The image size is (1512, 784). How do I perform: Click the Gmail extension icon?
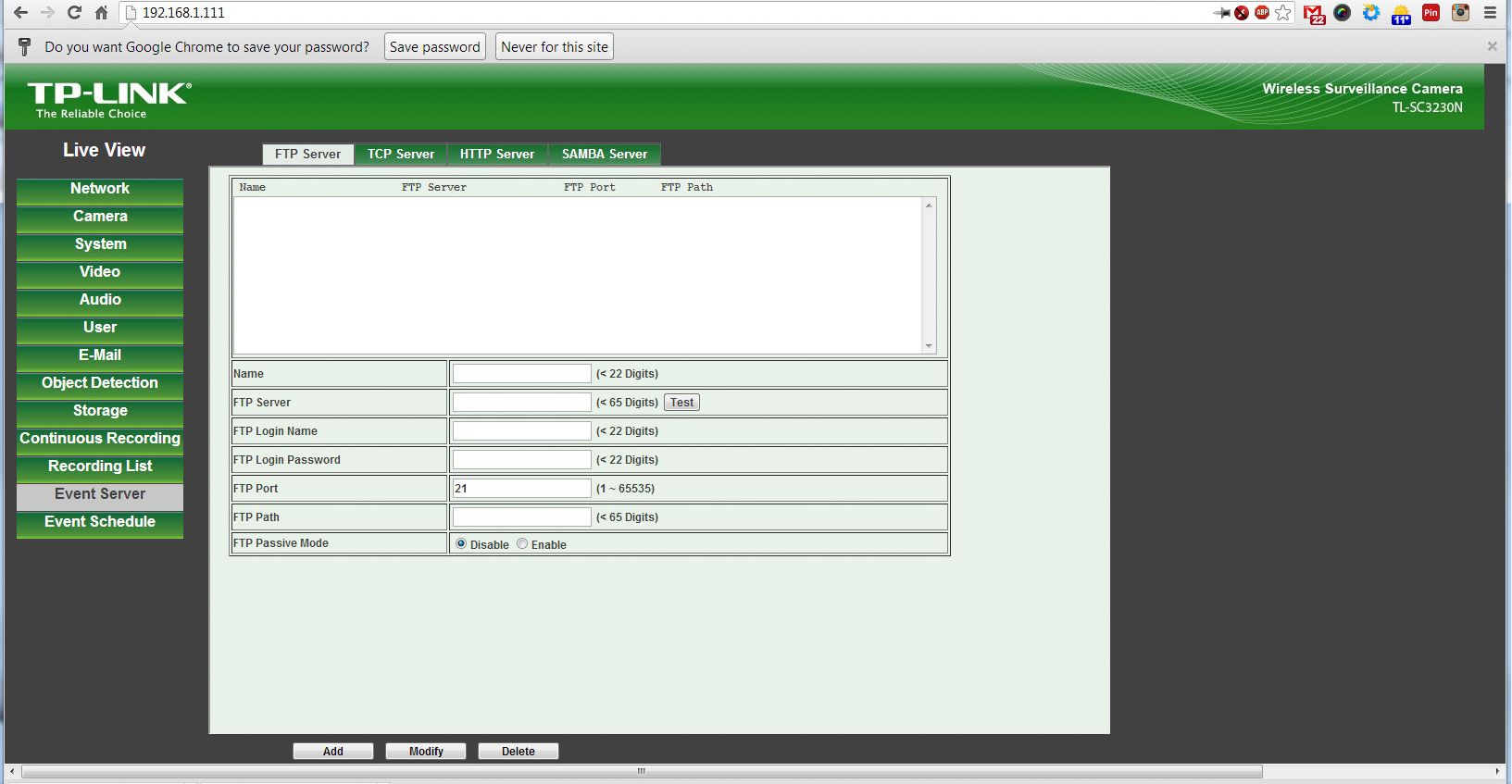click(1313, 13)
